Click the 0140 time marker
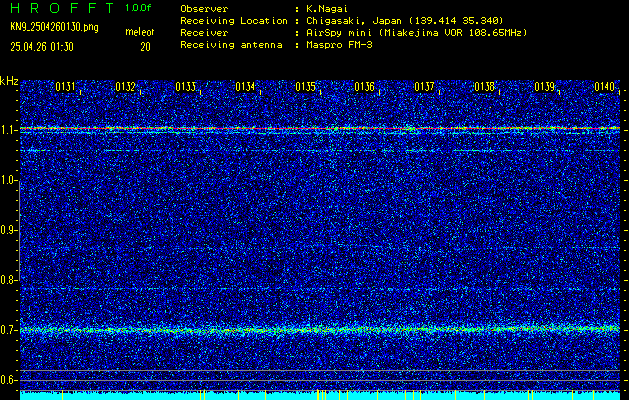The image size is (629, 400). (605, 87)
